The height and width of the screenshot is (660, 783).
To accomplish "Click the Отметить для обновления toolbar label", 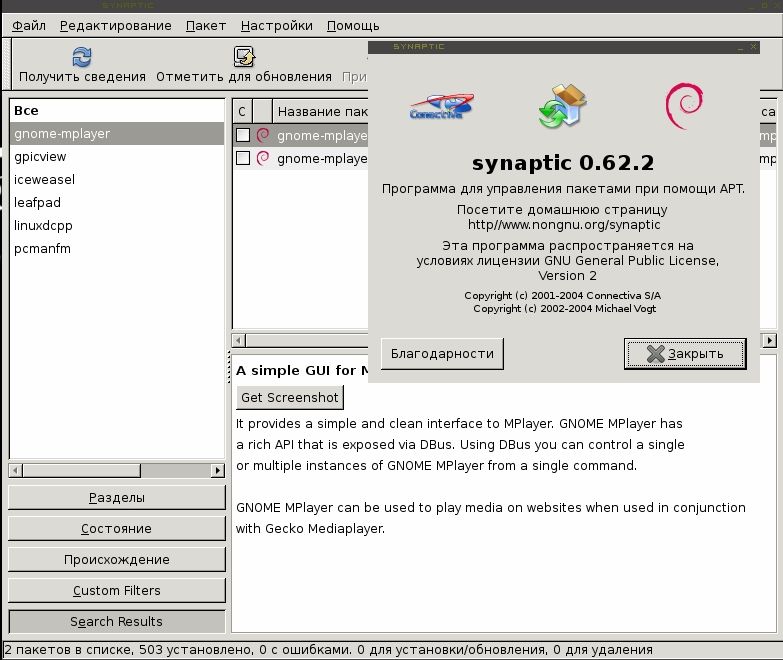I will 244,77.
